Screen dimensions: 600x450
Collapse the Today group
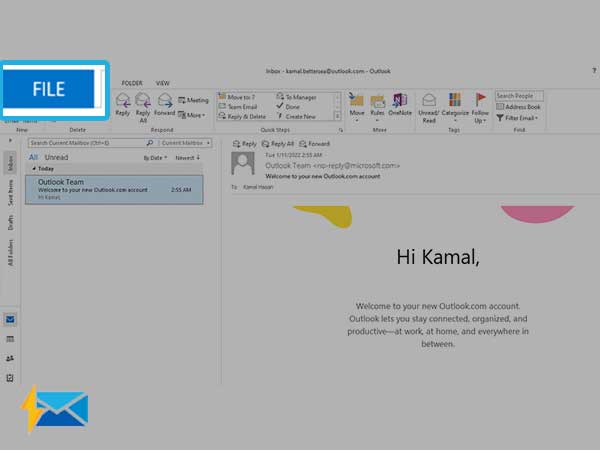(x=34, y=168)
